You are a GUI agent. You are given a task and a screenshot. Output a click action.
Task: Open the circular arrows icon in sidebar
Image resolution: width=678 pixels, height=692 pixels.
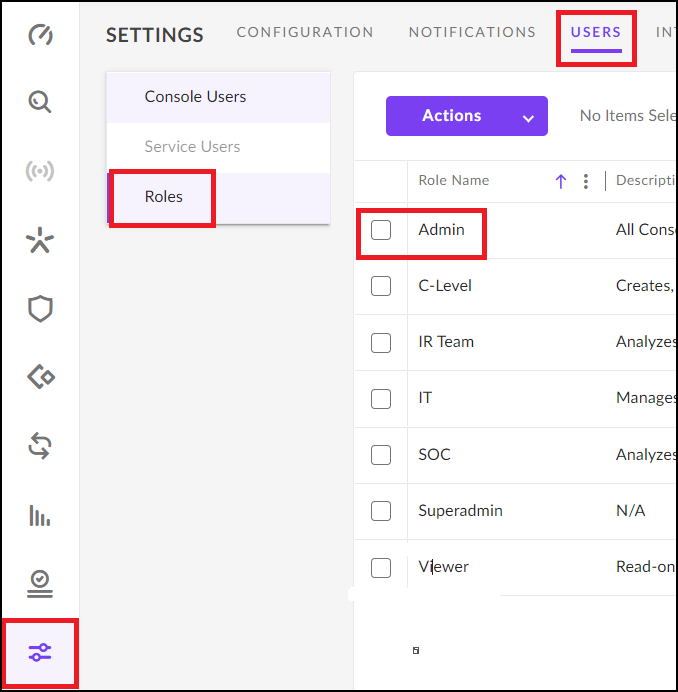coord(40,446)
